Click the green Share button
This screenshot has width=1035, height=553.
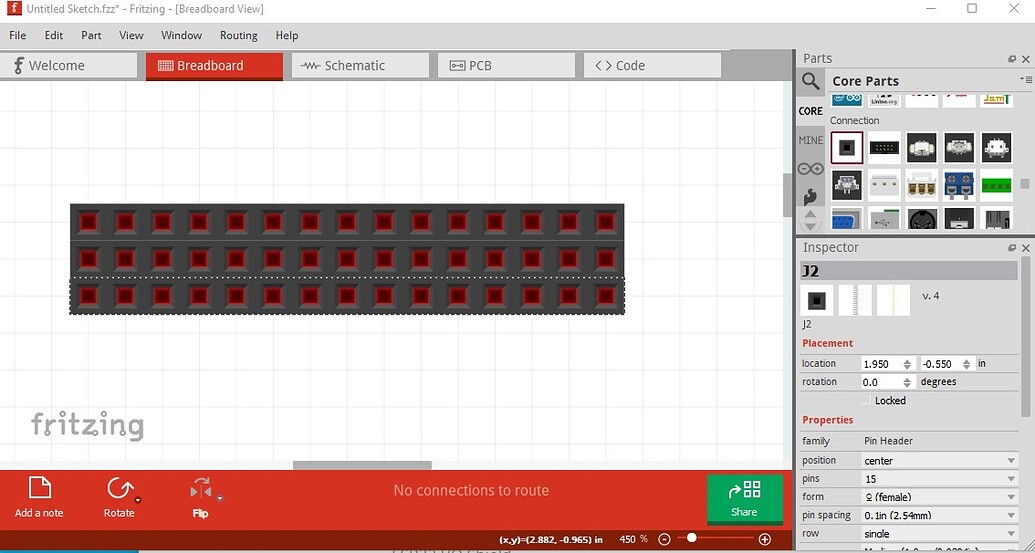tap(744, 500)
